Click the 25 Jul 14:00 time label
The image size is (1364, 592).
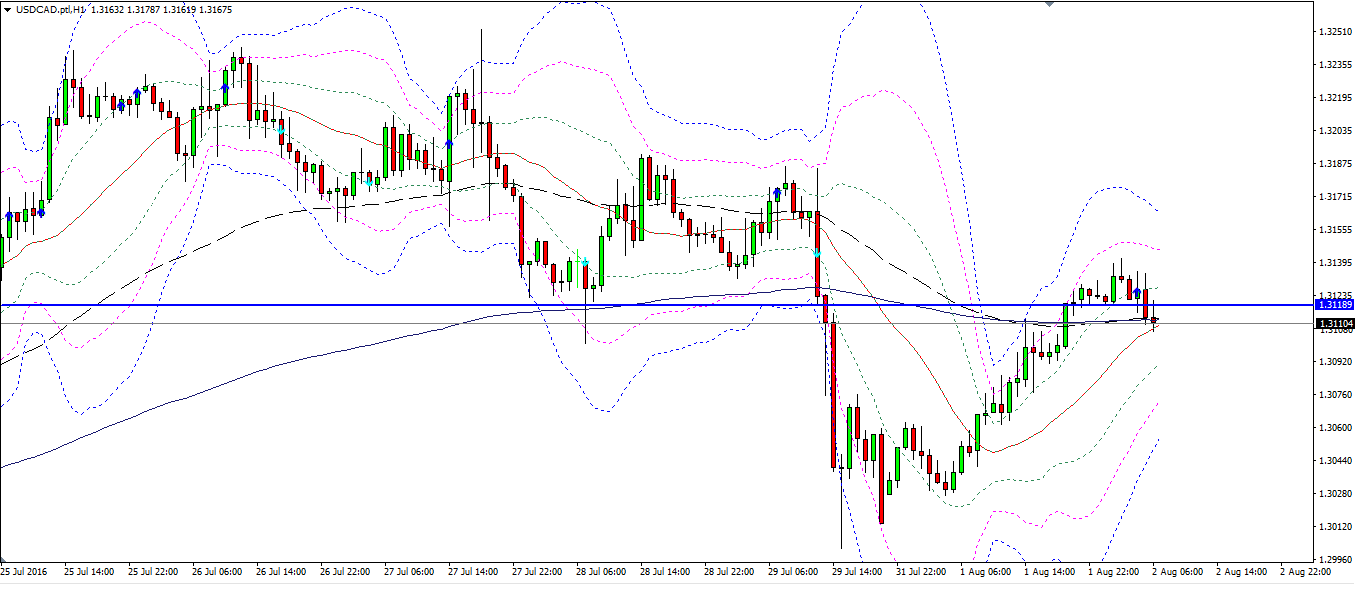click(x=89, y=572)
